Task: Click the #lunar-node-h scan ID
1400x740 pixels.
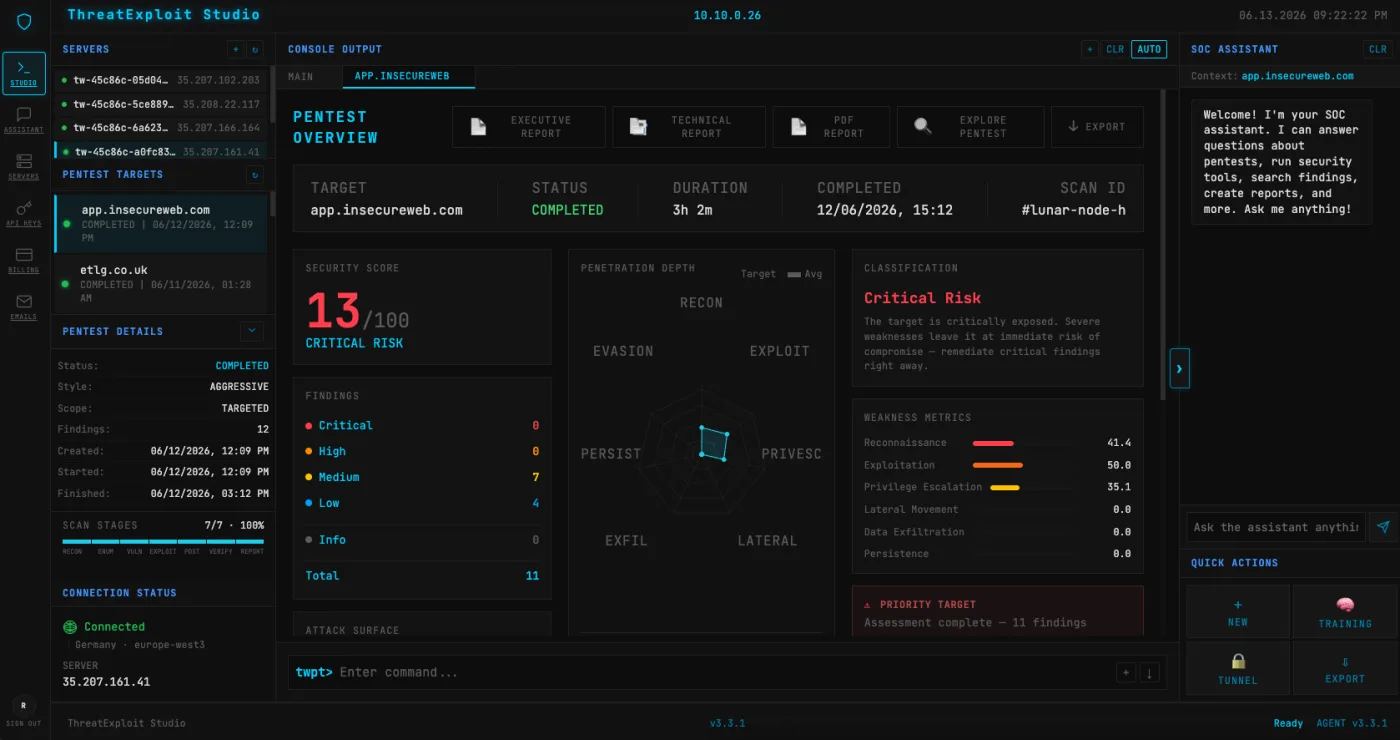Action: coord(1073,210)
